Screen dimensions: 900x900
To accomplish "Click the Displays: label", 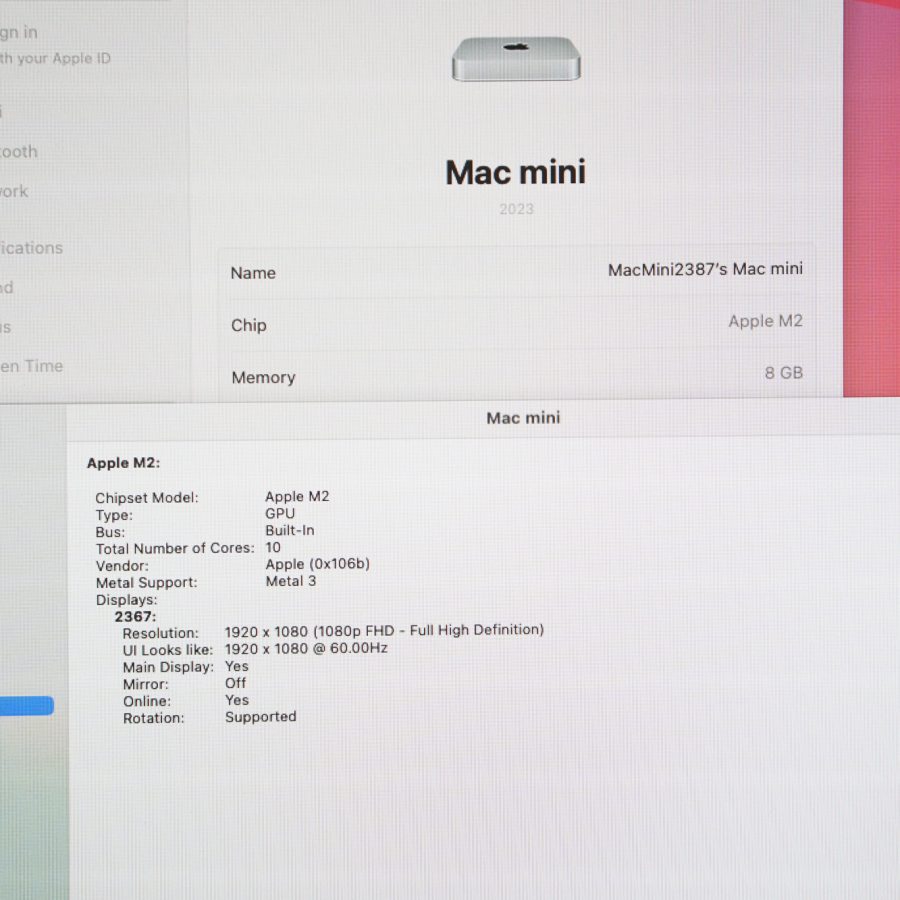I will click(126, 600).
